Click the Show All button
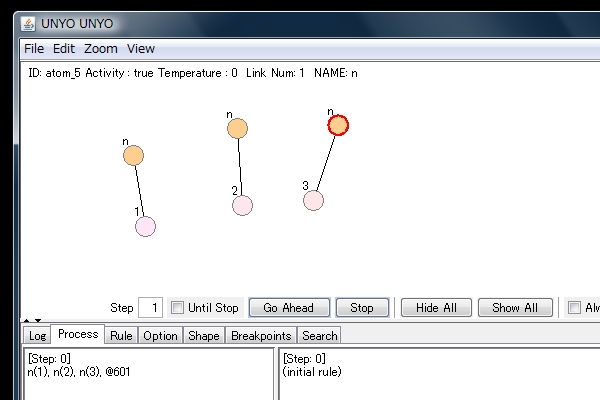600x400 pixels. tap(515, 308)
